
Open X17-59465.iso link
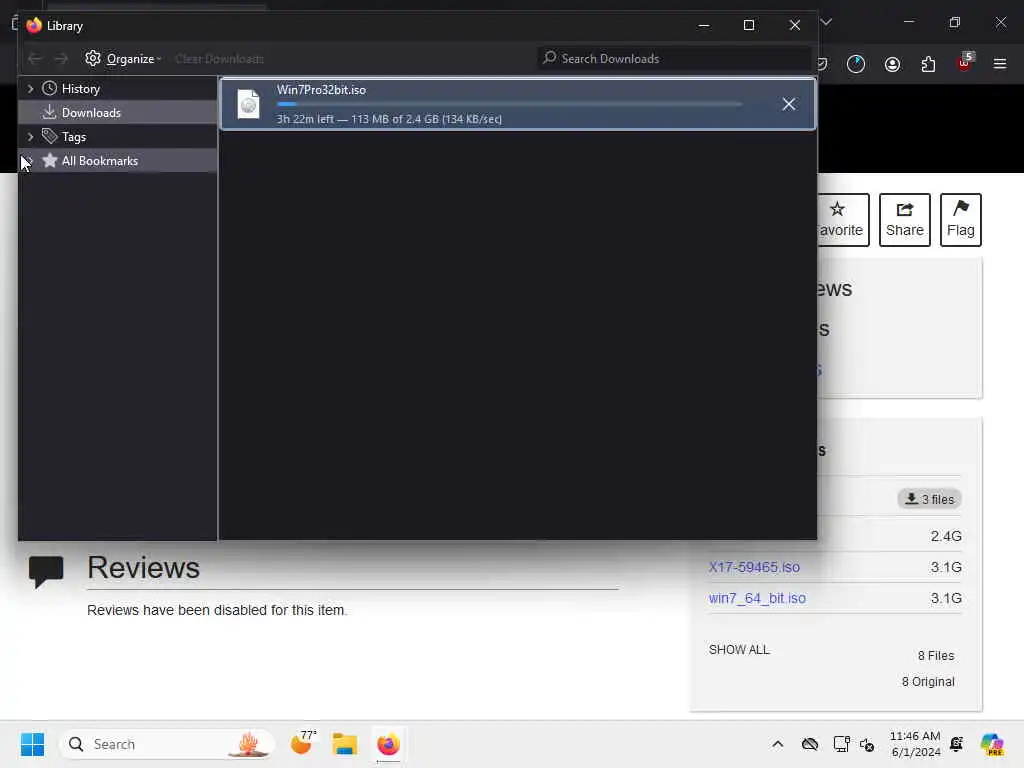tap(754, 567)
